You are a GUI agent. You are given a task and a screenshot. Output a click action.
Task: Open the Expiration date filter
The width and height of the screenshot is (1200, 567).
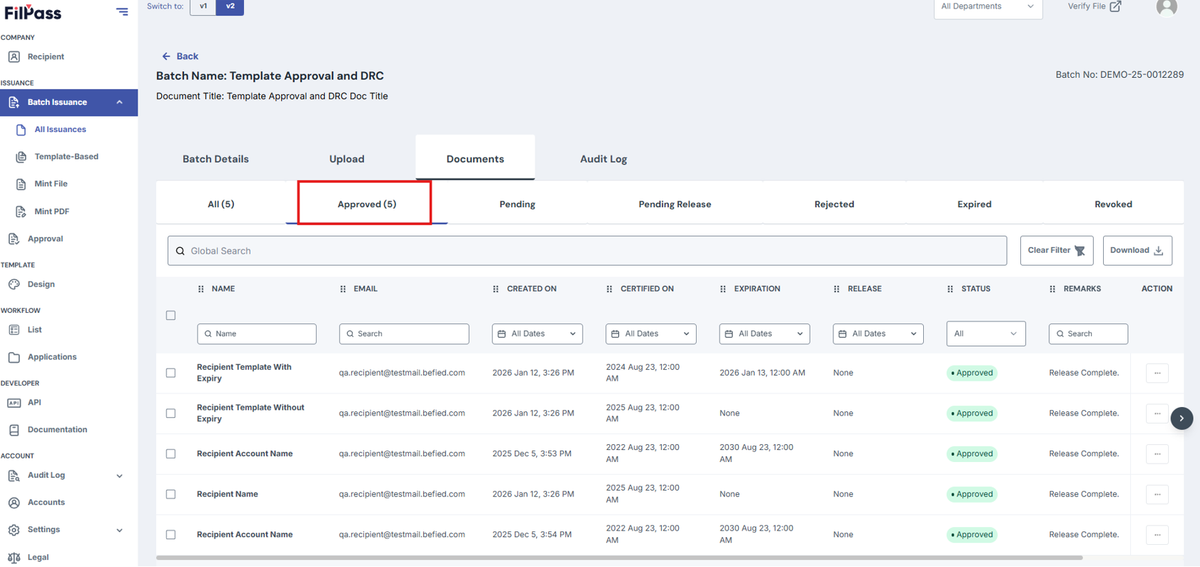[x=765, y=334]
